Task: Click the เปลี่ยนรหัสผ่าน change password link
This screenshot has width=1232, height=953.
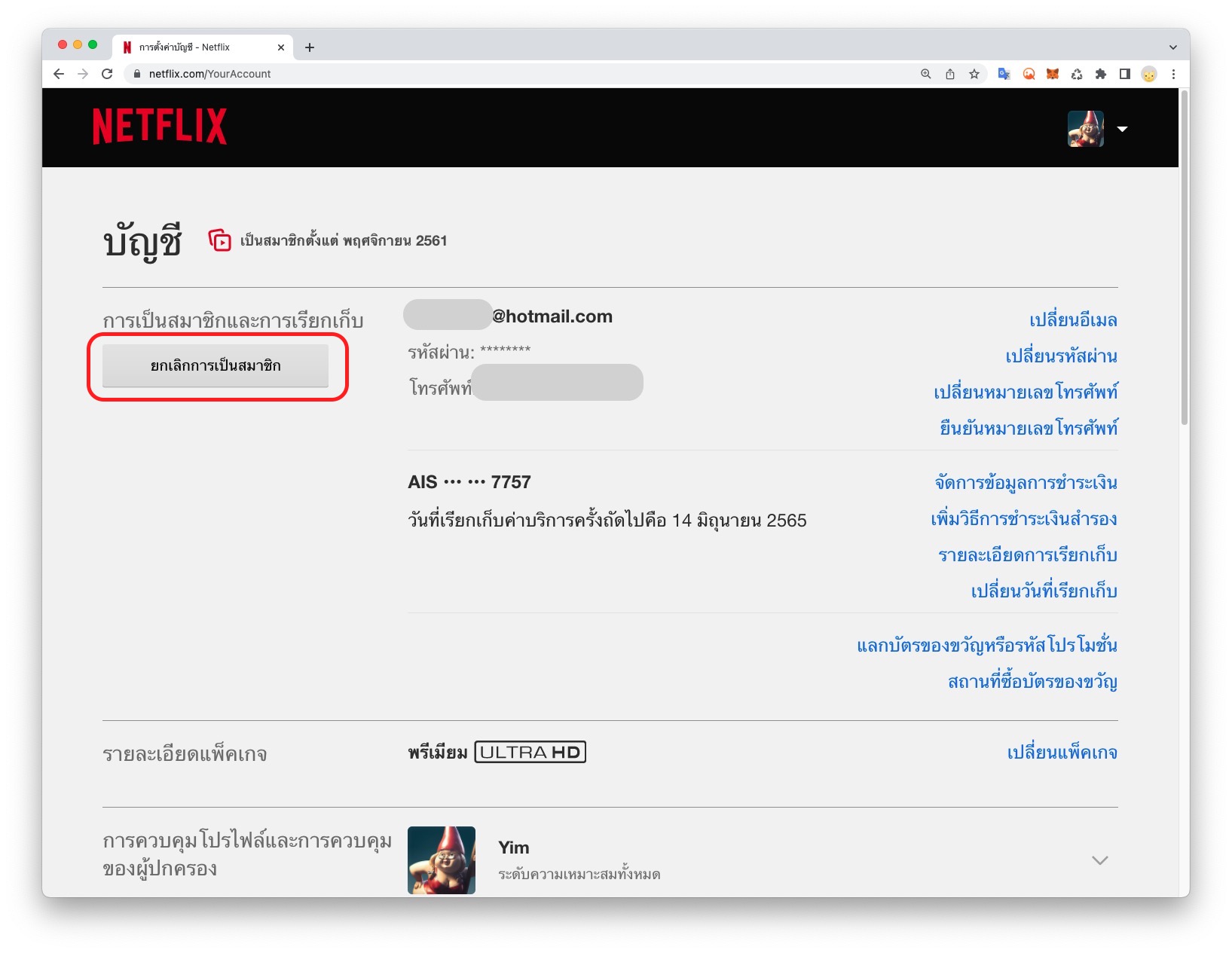Action: click(1061, 356)
